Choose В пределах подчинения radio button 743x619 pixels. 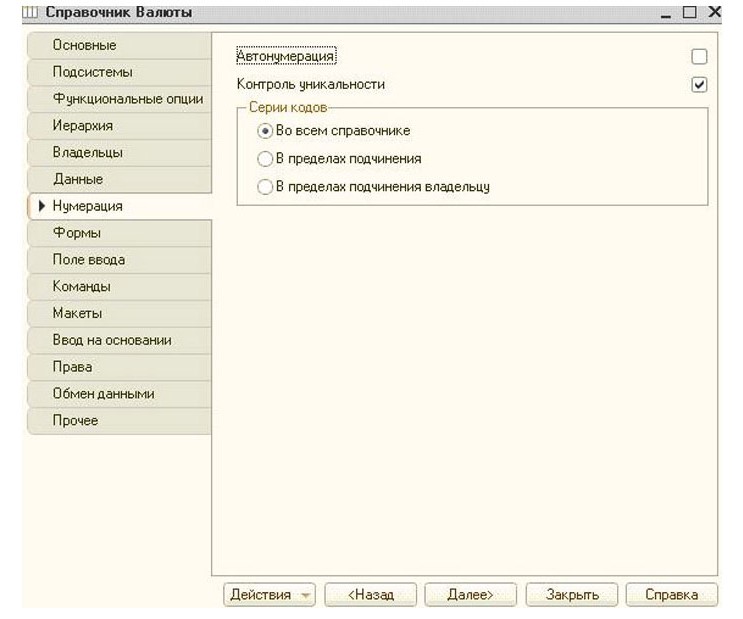(x=265, y=158)
